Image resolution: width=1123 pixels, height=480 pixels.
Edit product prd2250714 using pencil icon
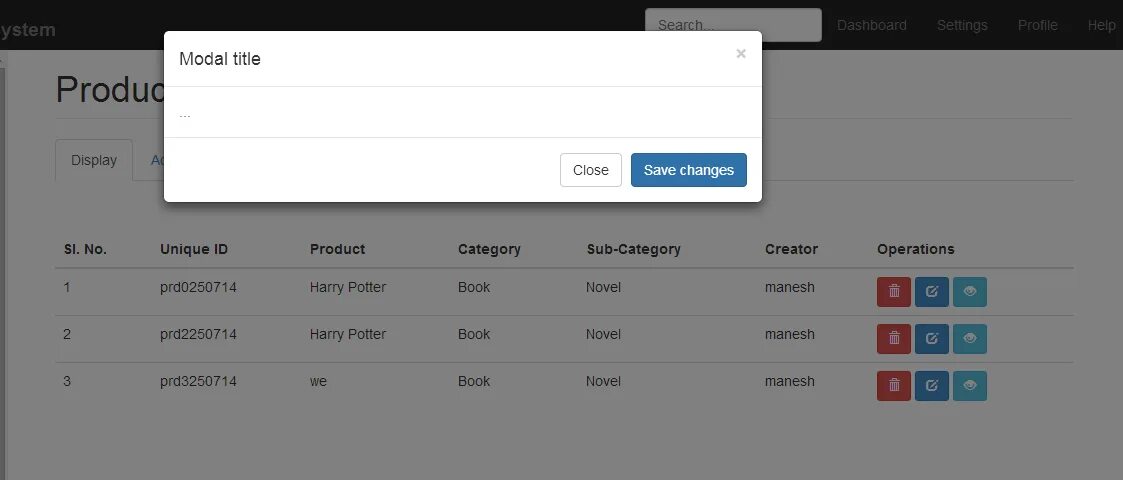pos(931,339)
